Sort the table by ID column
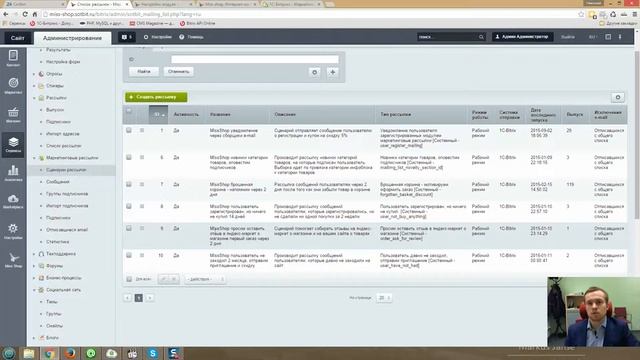Image resolution: width=640 pixels, height=360 pixels. tap(158, 115)
